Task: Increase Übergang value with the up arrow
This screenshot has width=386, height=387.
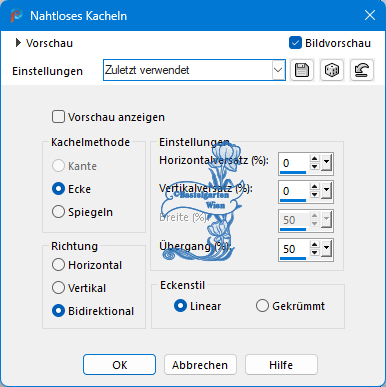Action: coord(315,245)
